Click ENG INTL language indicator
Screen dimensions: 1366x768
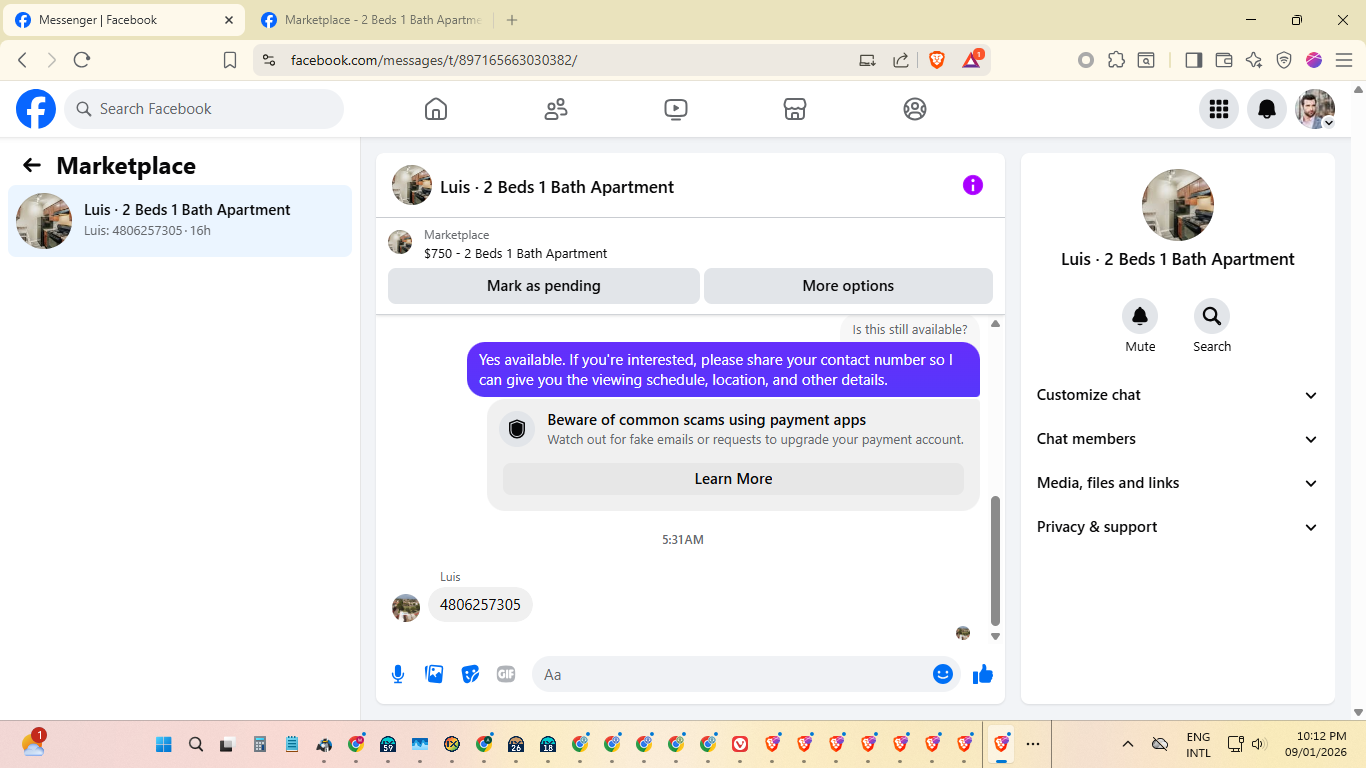click(x=1198, y=744)
